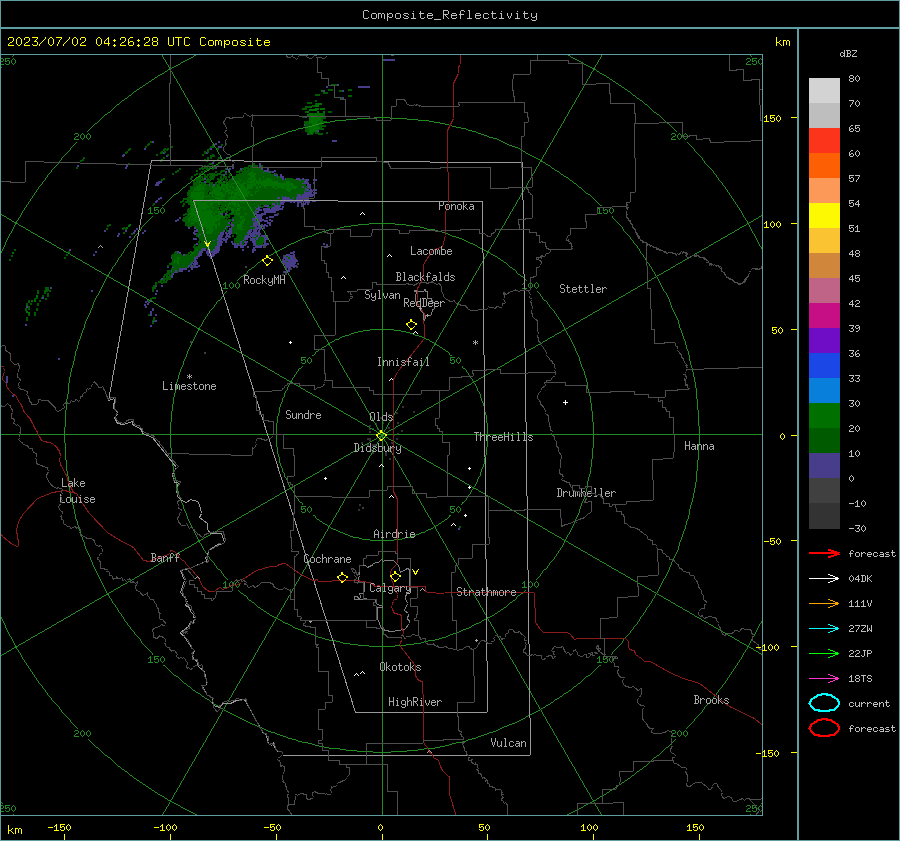
Task: Pick the white-gray swatch below 80 dBZ
Action: point(824,91)
